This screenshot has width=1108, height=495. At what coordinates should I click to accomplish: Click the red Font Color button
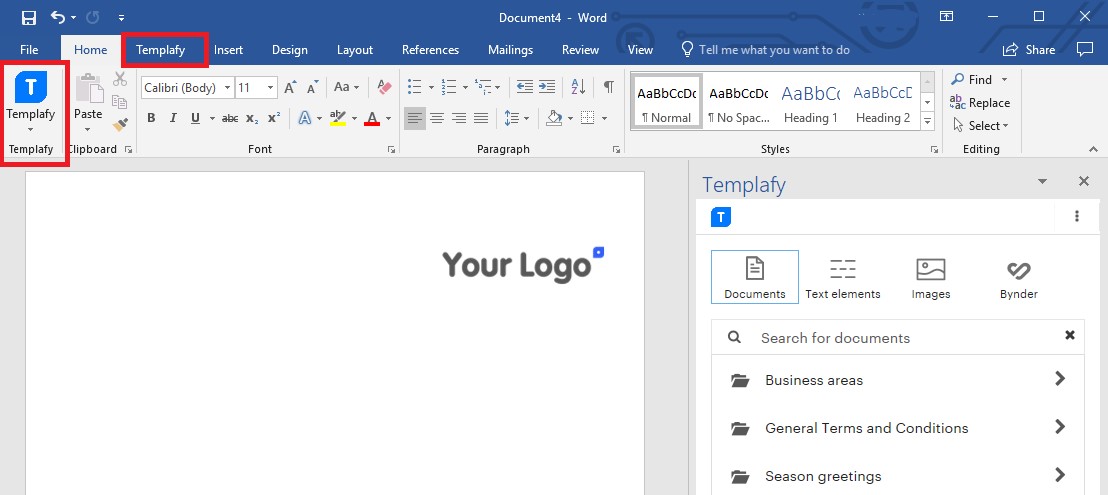(372, 118)
